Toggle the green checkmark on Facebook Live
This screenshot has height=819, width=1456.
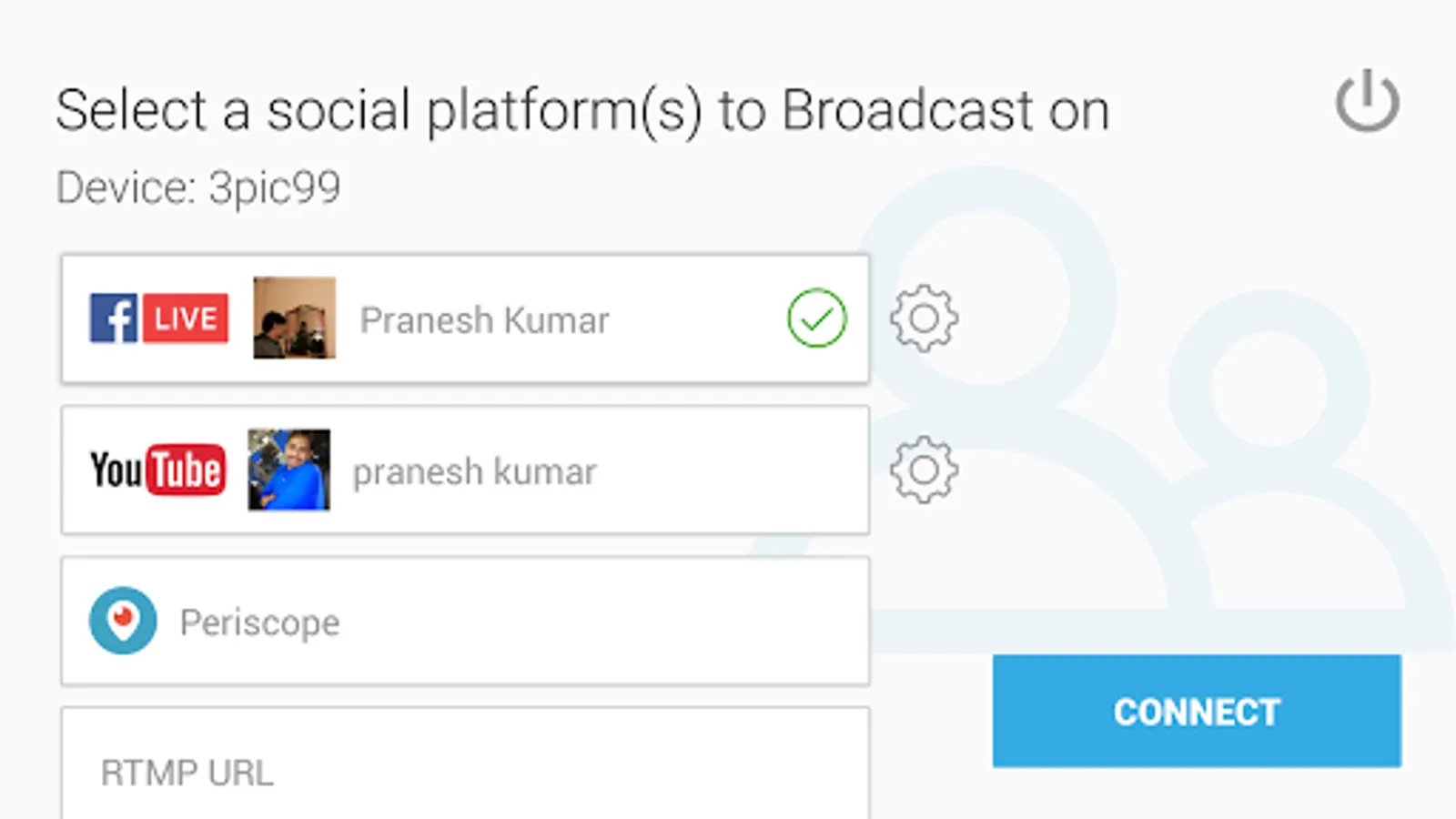816,318
